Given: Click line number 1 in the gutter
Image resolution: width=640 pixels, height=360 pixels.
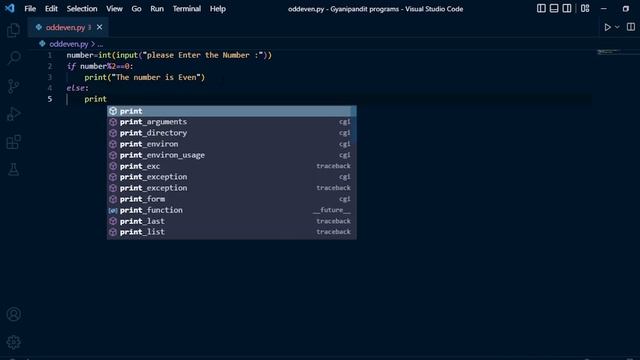Looking at the screenshot, I should click(x=50, y=55).
